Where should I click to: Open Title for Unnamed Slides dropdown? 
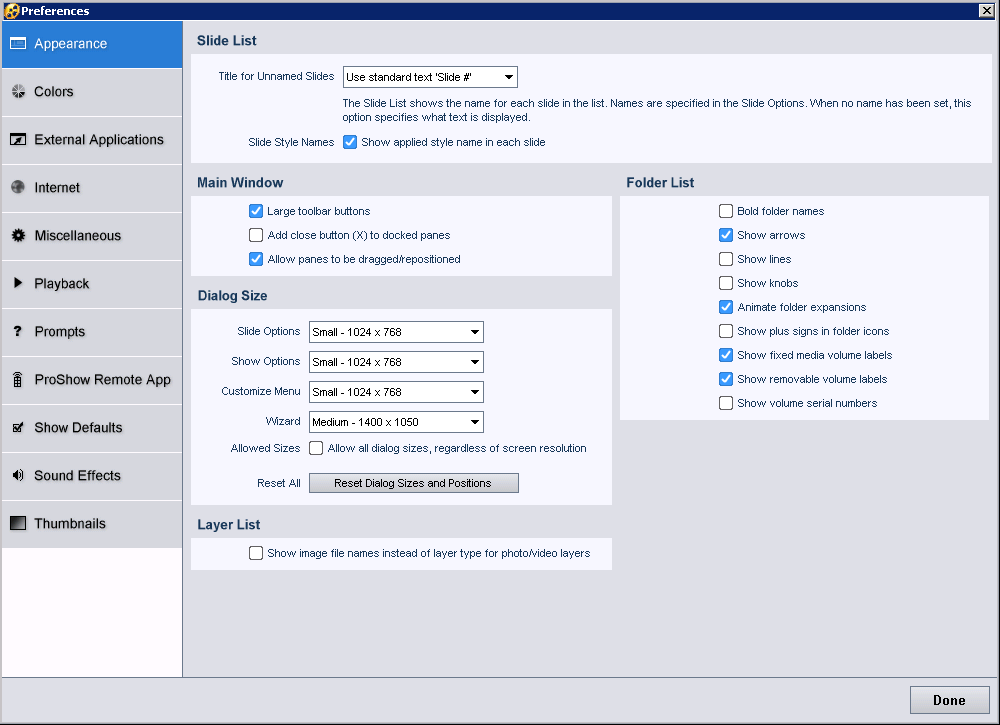430,77
